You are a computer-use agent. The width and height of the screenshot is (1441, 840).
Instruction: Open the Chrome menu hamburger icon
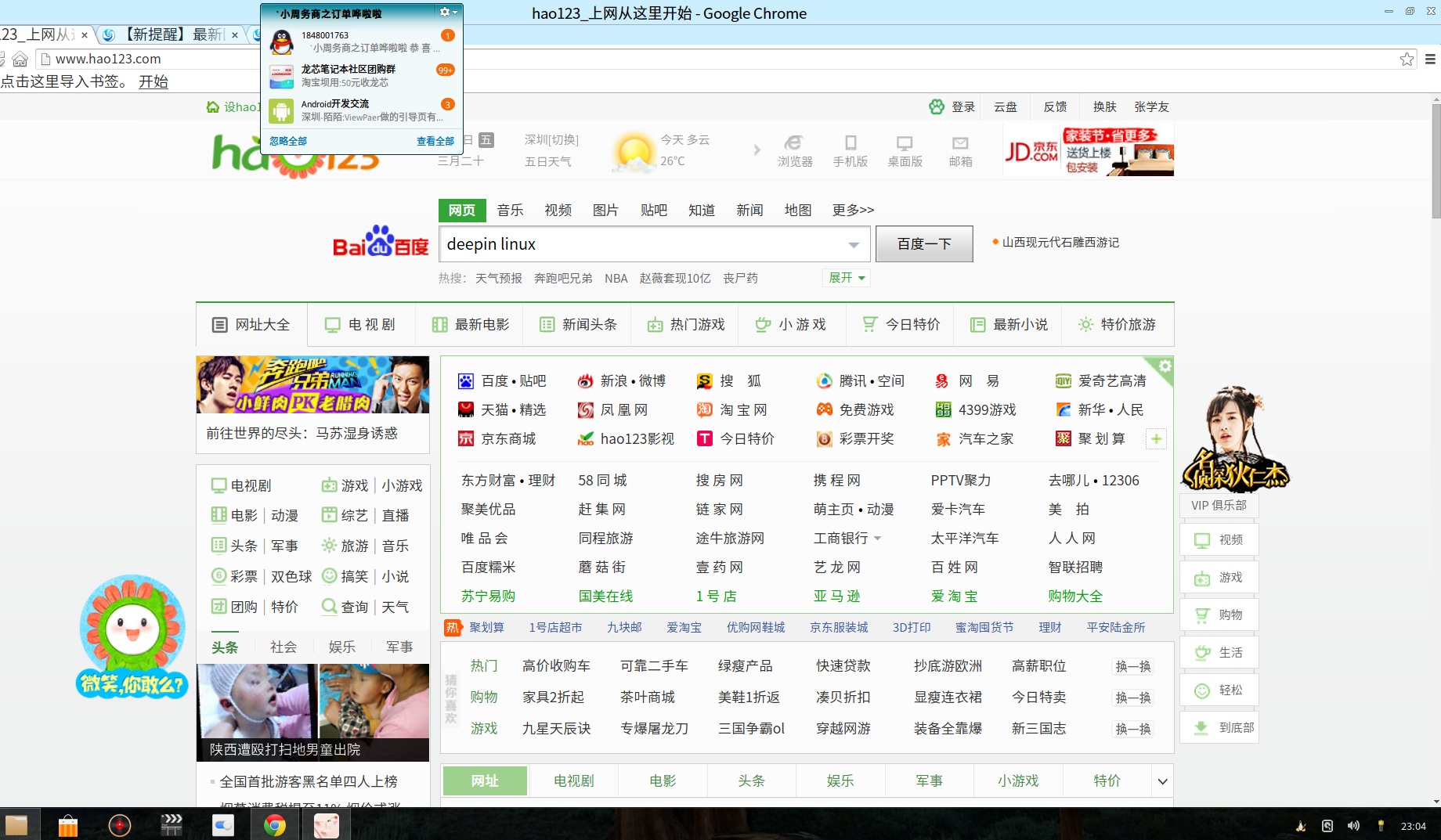tap(1430, 59)
